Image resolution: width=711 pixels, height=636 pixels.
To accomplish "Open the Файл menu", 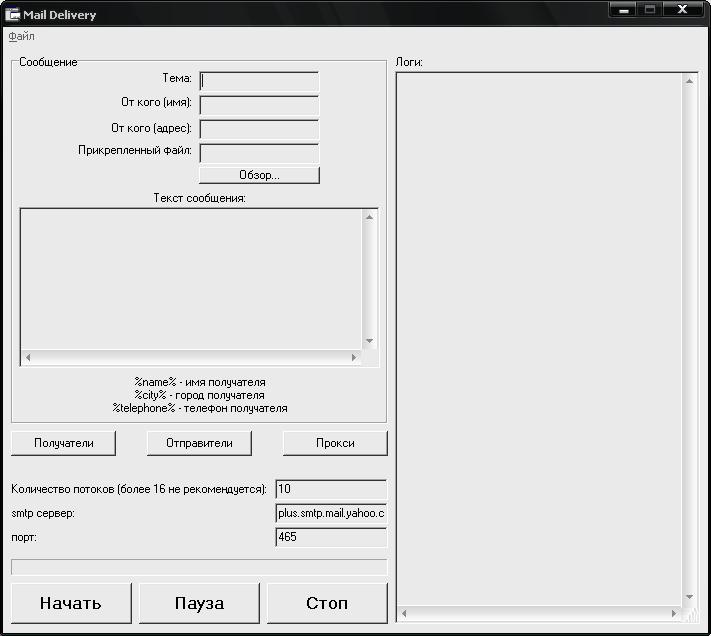I will pyautogui.click(x=21, y=37).
